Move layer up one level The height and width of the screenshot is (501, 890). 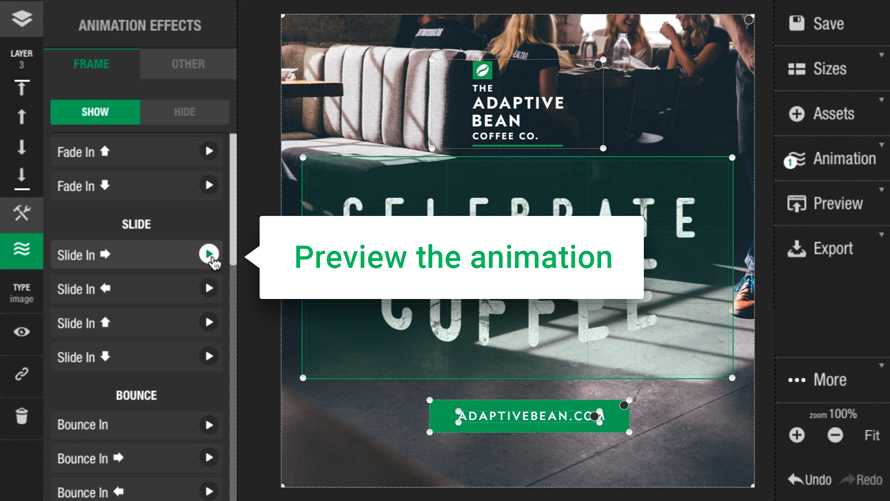(x=22, y=117)
